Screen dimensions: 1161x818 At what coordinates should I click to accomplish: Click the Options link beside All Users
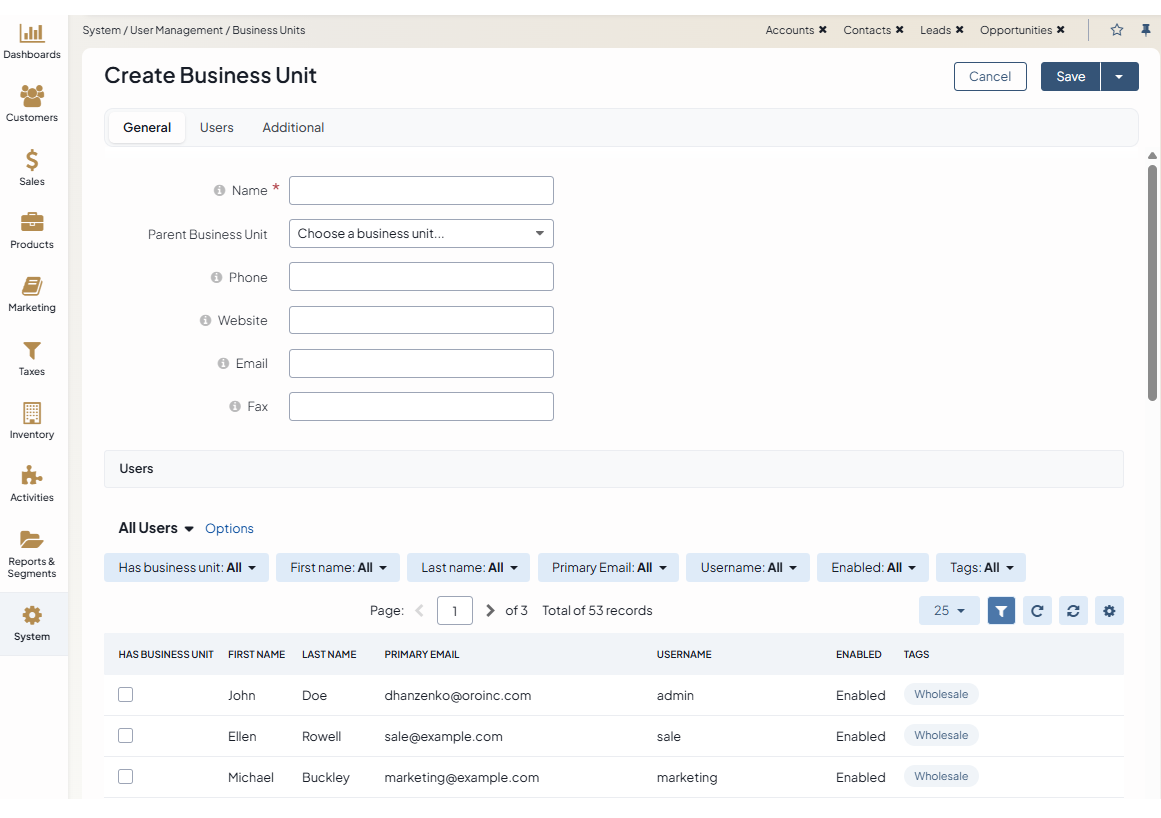[x=229, y=528]
